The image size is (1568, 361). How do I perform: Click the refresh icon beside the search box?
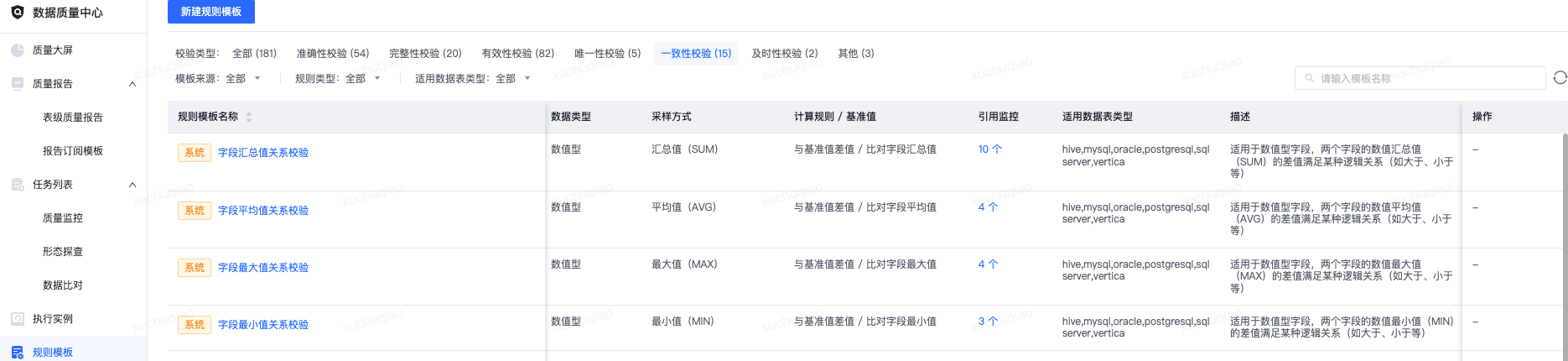1560,77
